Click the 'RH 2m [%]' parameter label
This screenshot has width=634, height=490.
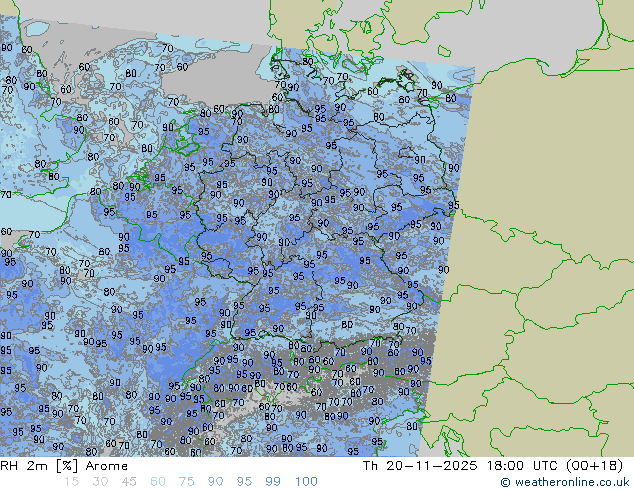[39, 466]
